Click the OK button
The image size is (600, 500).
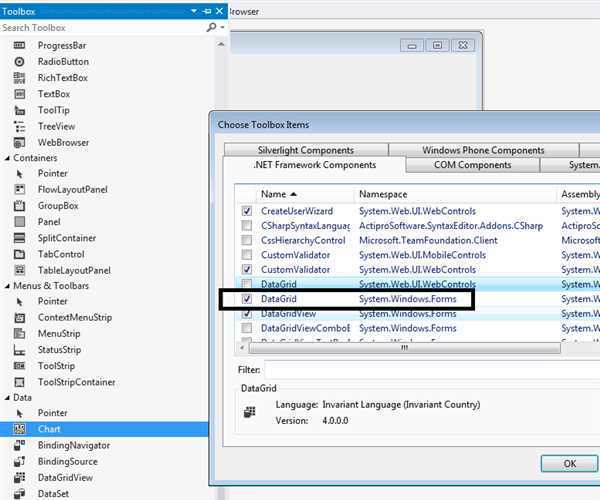569,464
